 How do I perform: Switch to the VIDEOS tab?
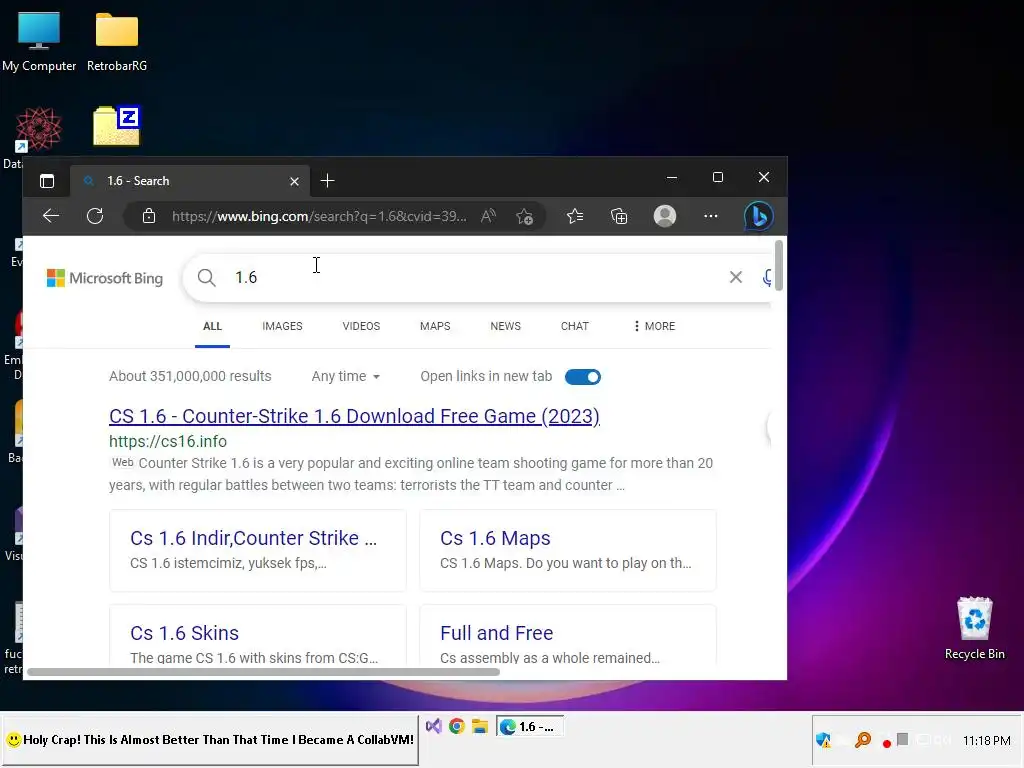click(x=361, y=326)
